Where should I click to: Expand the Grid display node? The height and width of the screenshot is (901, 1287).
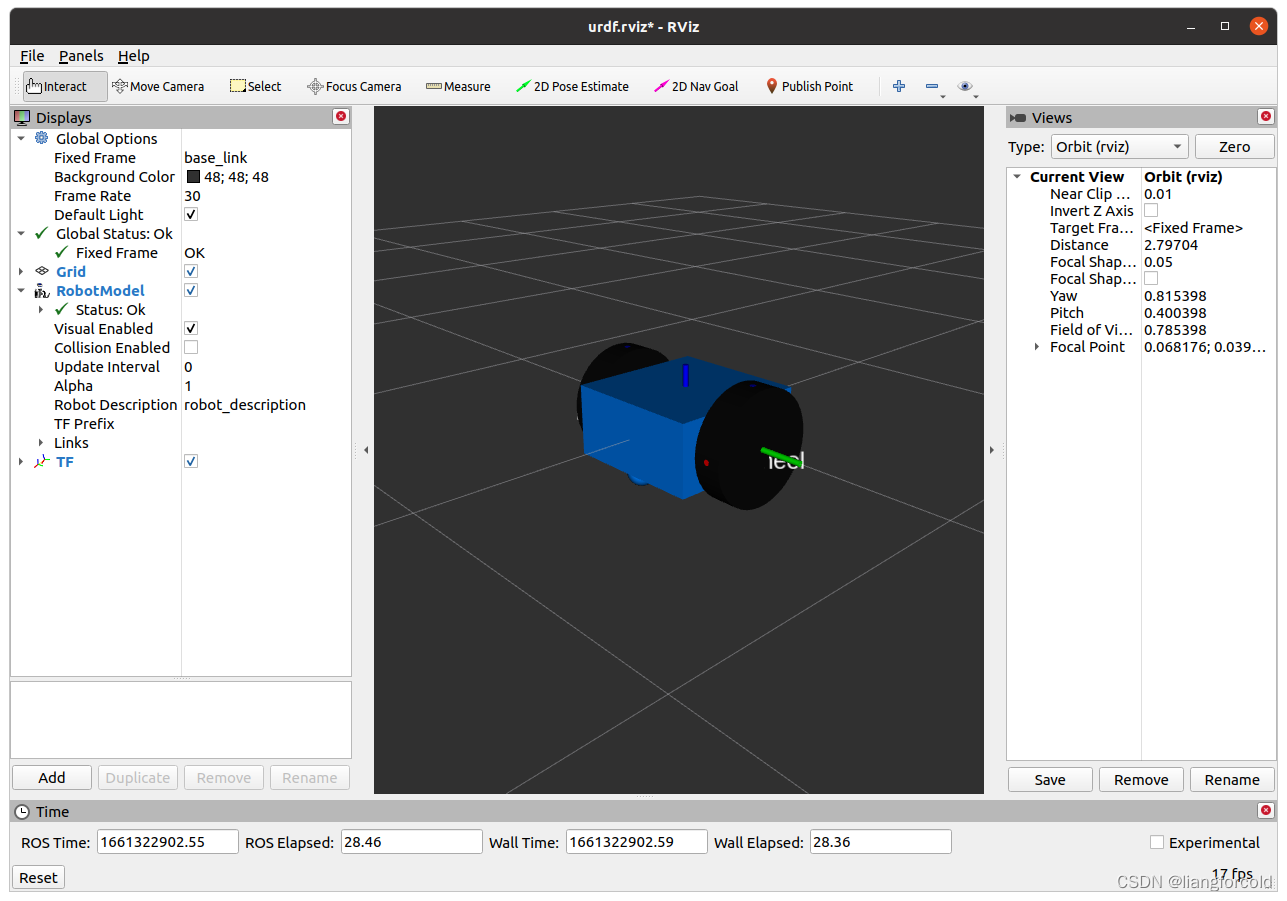coord(21,271)
